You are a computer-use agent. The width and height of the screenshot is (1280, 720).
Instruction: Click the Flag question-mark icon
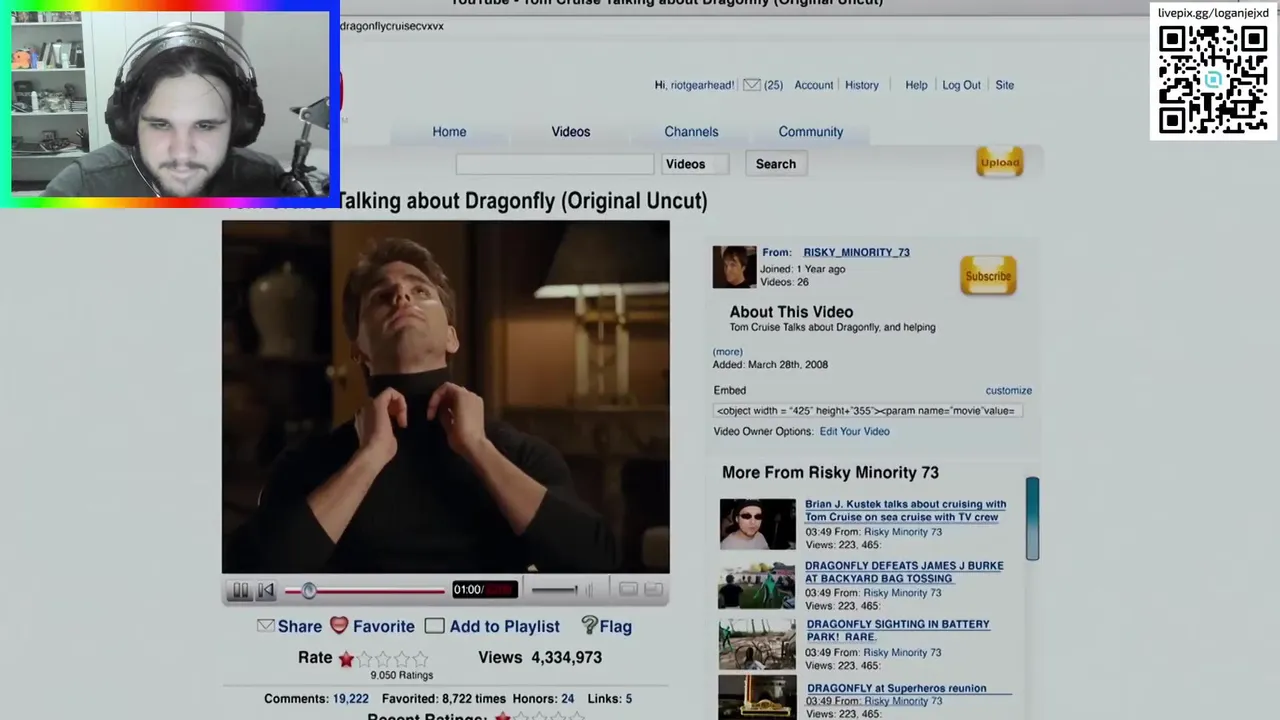(589, 626)
